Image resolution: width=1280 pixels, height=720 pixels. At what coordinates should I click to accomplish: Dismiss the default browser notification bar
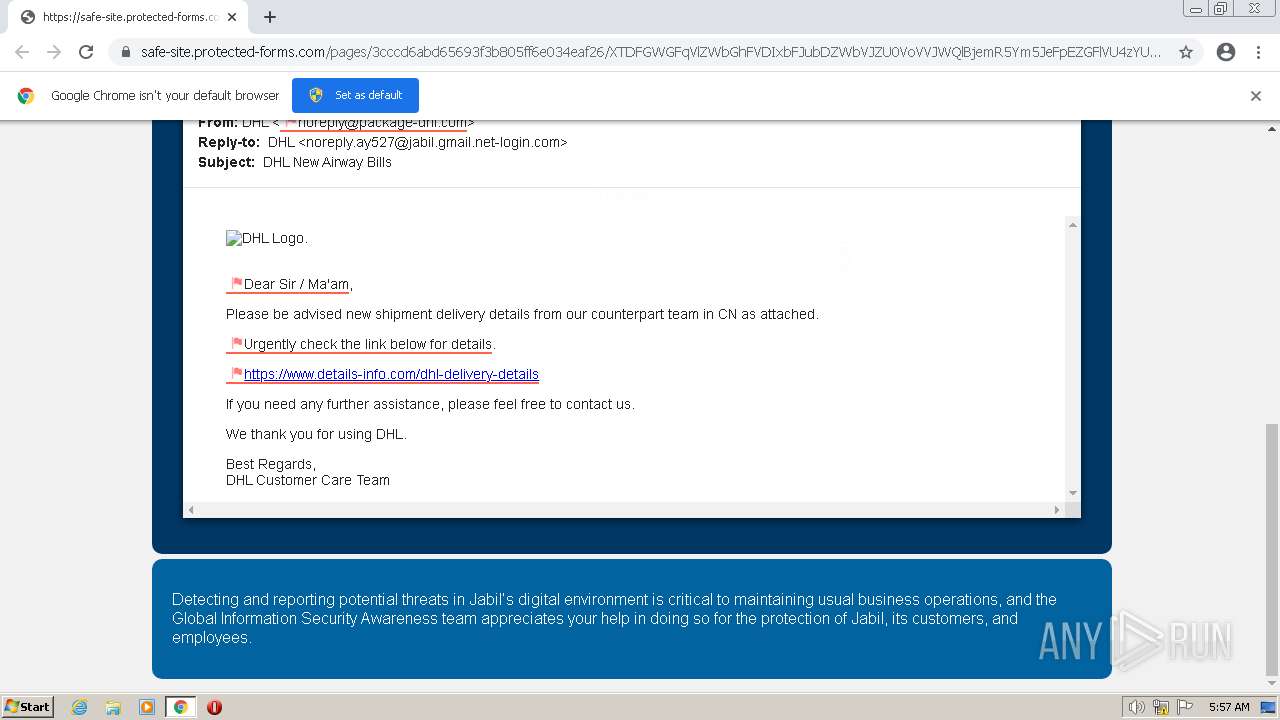pos(1256,96)
